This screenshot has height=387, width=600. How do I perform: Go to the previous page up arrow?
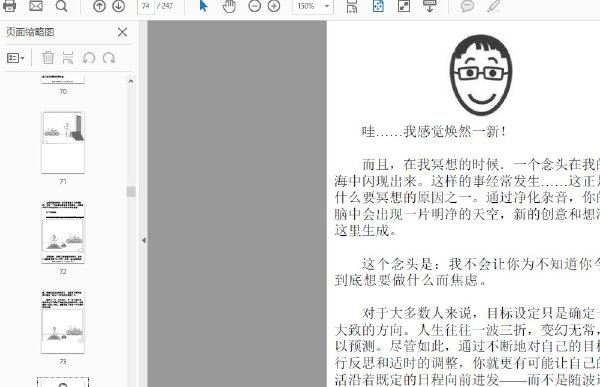[x=99, y=6]
